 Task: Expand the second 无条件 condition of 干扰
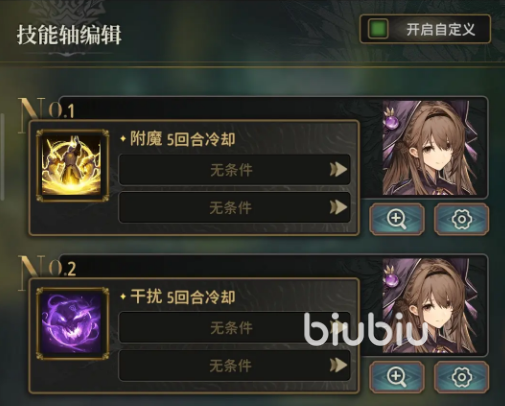(234, 365)
